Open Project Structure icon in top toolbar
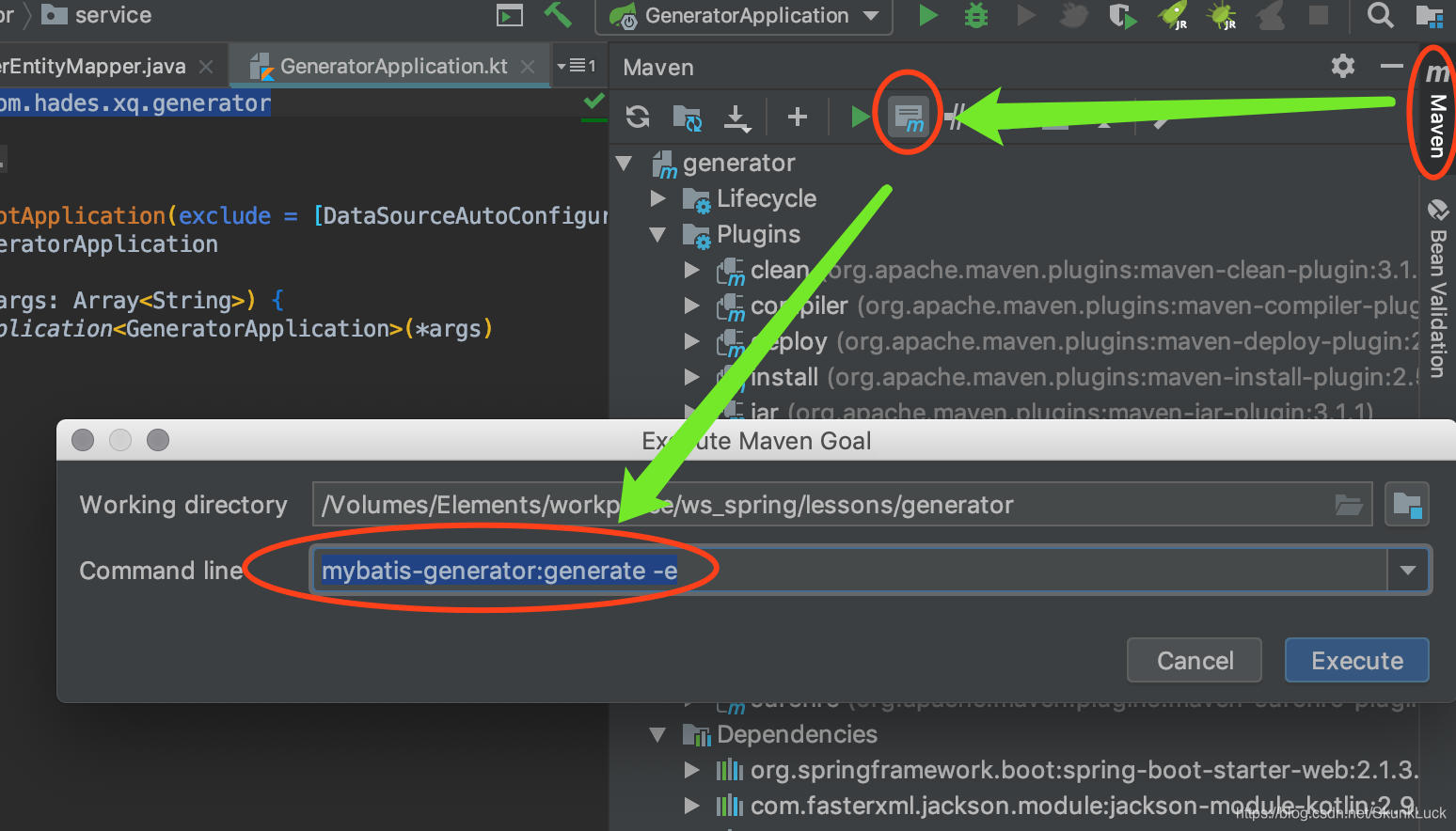Screen dimensions: 1456x831 (x=1429, y=15)
